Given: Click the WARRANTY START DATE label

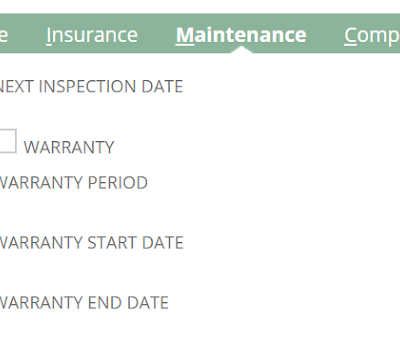Looking at the screenshot, I should click(91, 243).
